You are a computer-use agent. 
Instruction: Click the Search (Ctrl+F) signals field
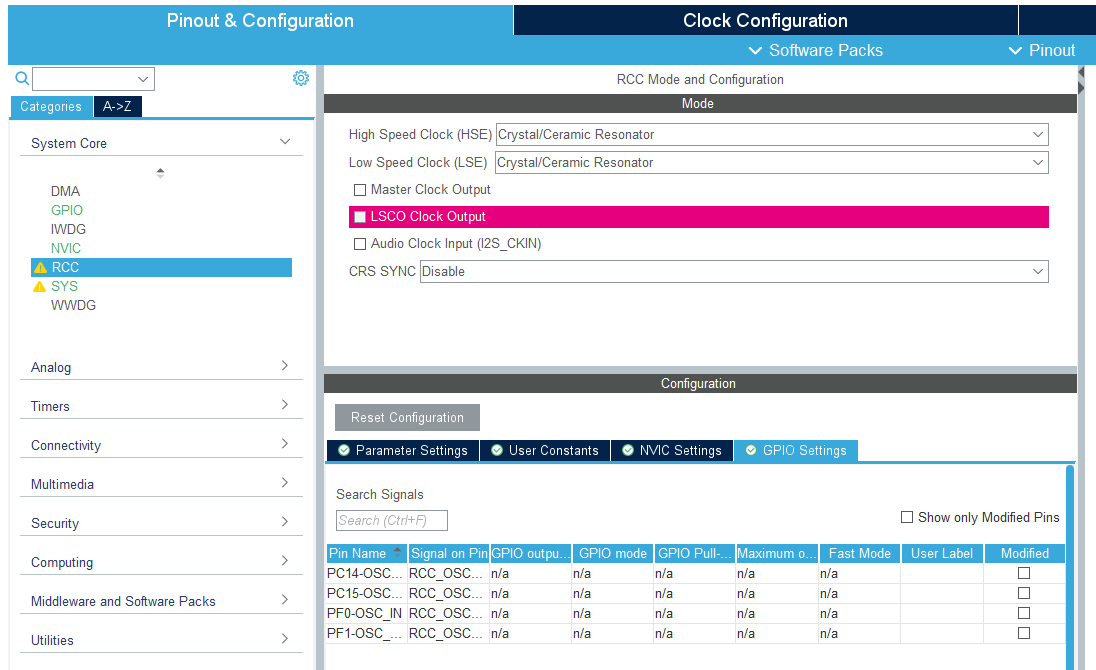tap(391, 520)
